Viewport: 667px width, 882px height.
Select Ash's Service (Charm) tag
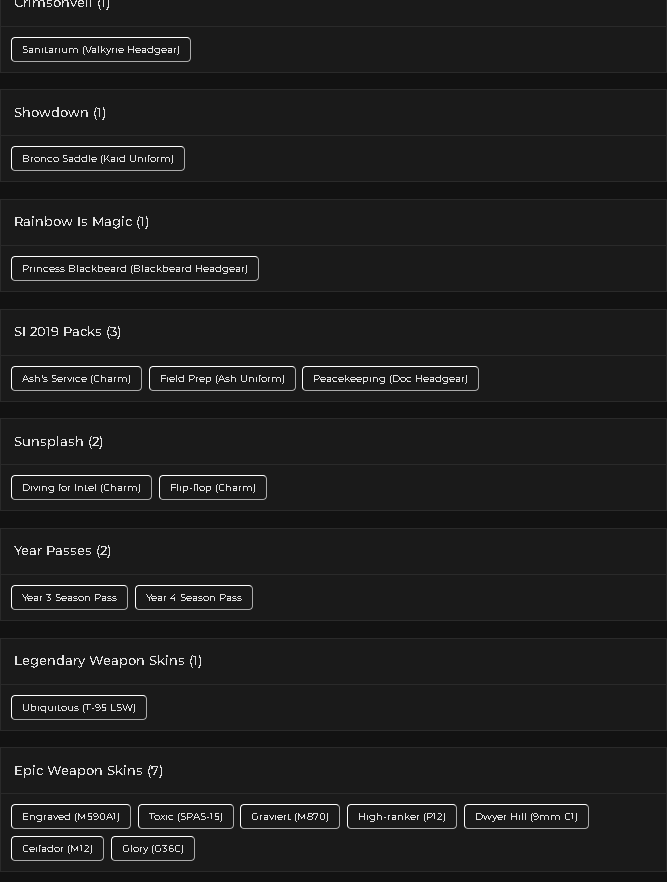(76, 379)
